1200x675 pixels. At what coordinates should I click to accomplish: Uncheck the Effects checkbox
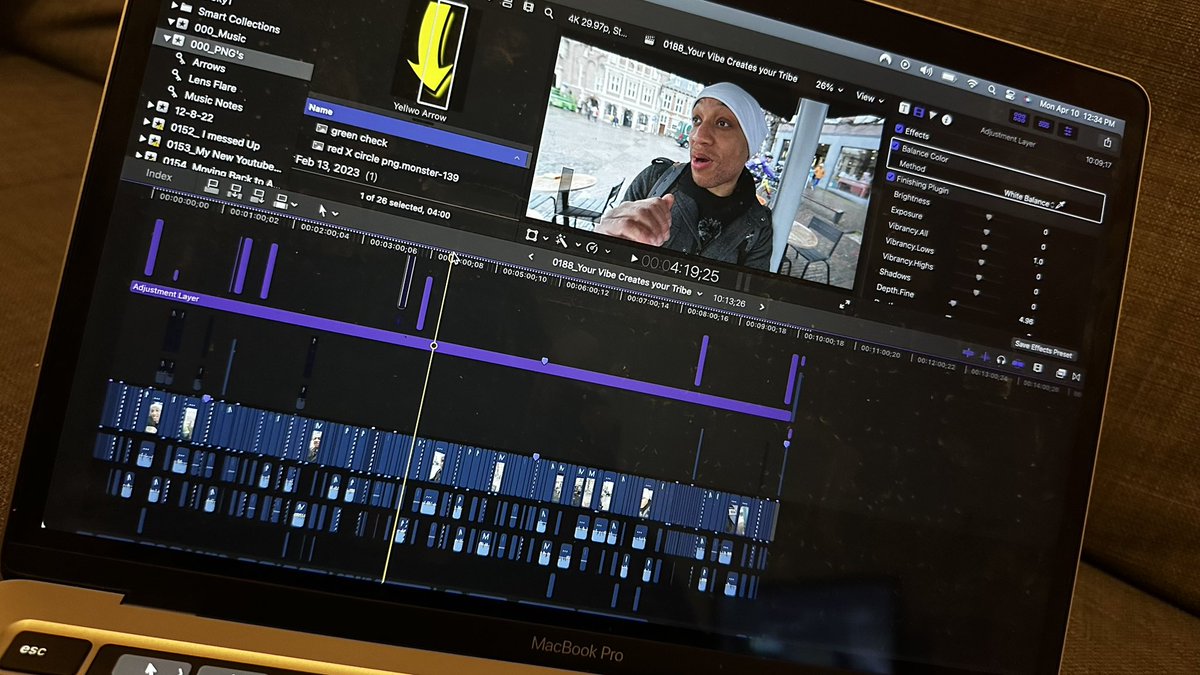(899, 129)
